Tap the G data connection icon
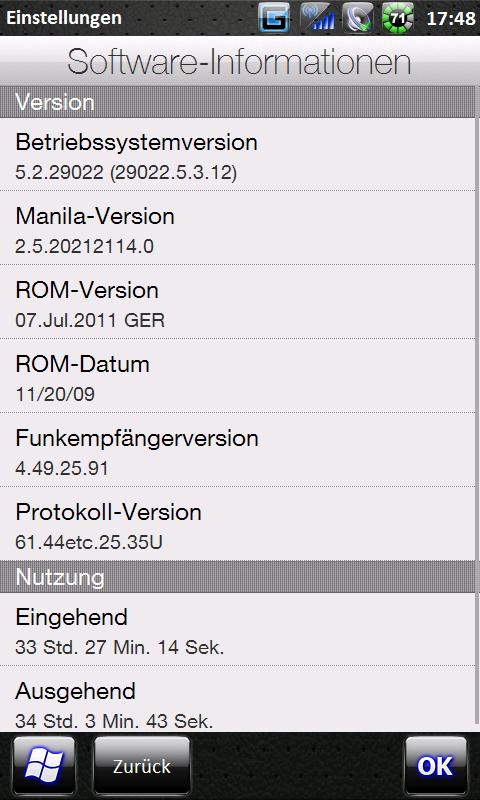480x800 pixels. [x=274, y=18]
